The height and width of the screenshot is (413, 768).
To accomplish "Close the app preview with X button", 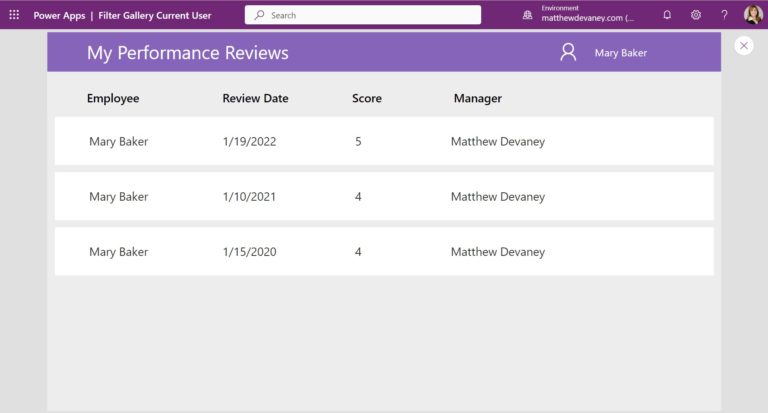I will click(743, 45).
